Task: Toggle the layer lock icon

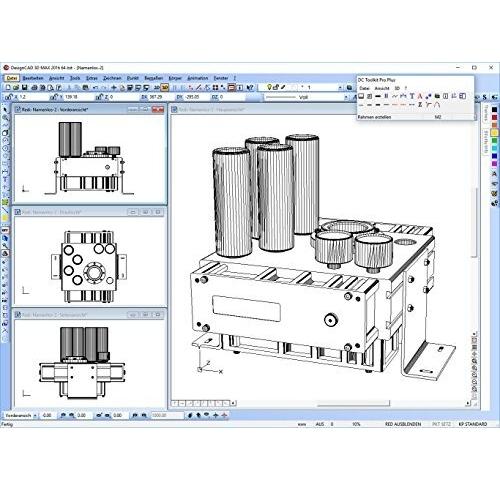Action: (x=276, y=87)
